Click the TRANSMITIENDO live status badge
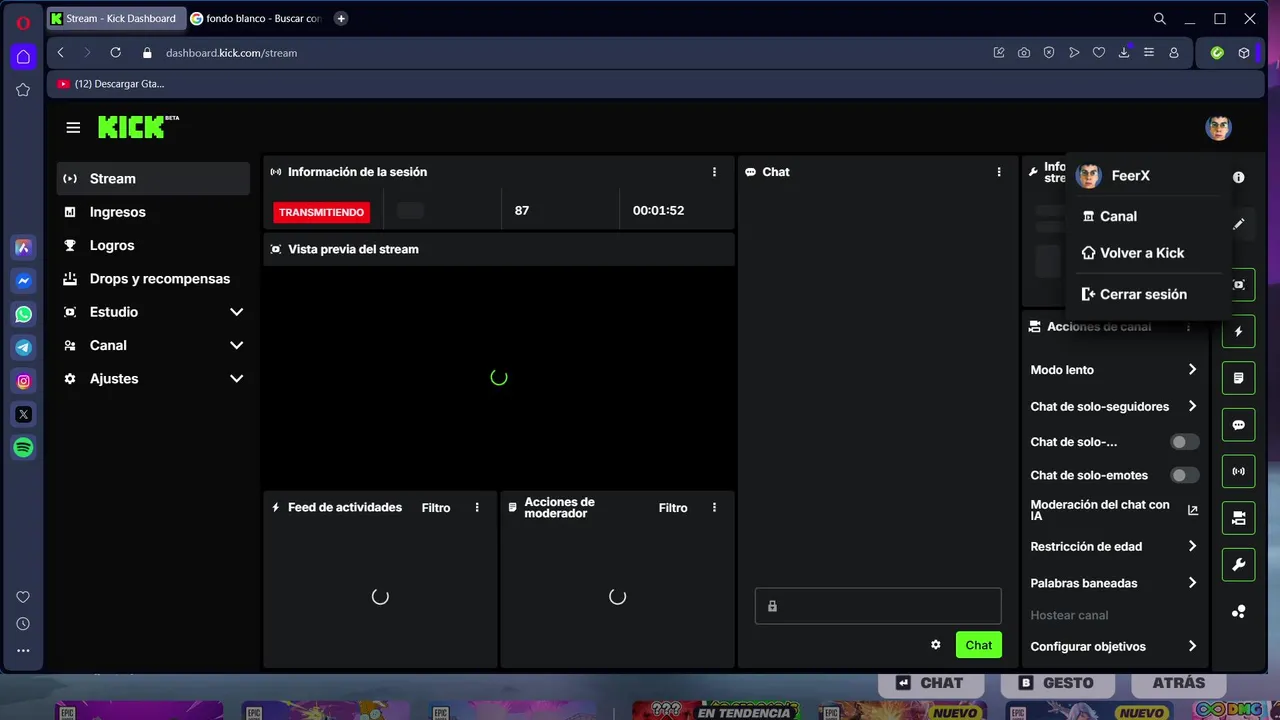 (322, 212)
